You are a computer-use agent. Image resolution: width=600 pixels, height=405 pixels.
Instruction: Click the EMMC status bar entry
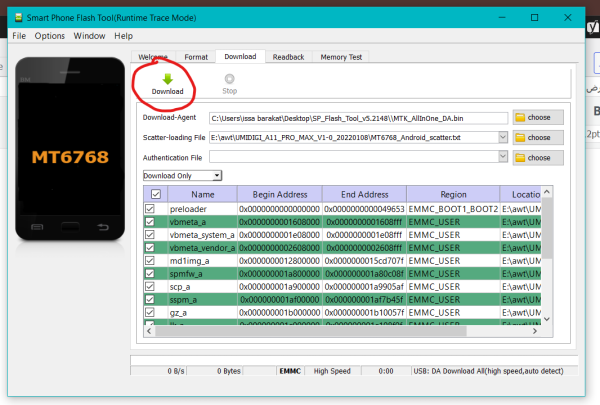point(290,371)
